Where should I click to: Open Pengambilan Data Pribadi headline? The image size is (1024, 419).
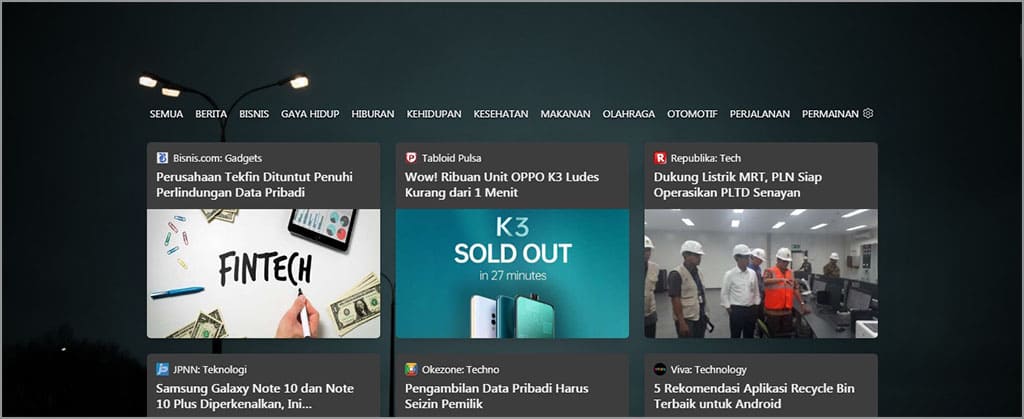tap(497, 396)
